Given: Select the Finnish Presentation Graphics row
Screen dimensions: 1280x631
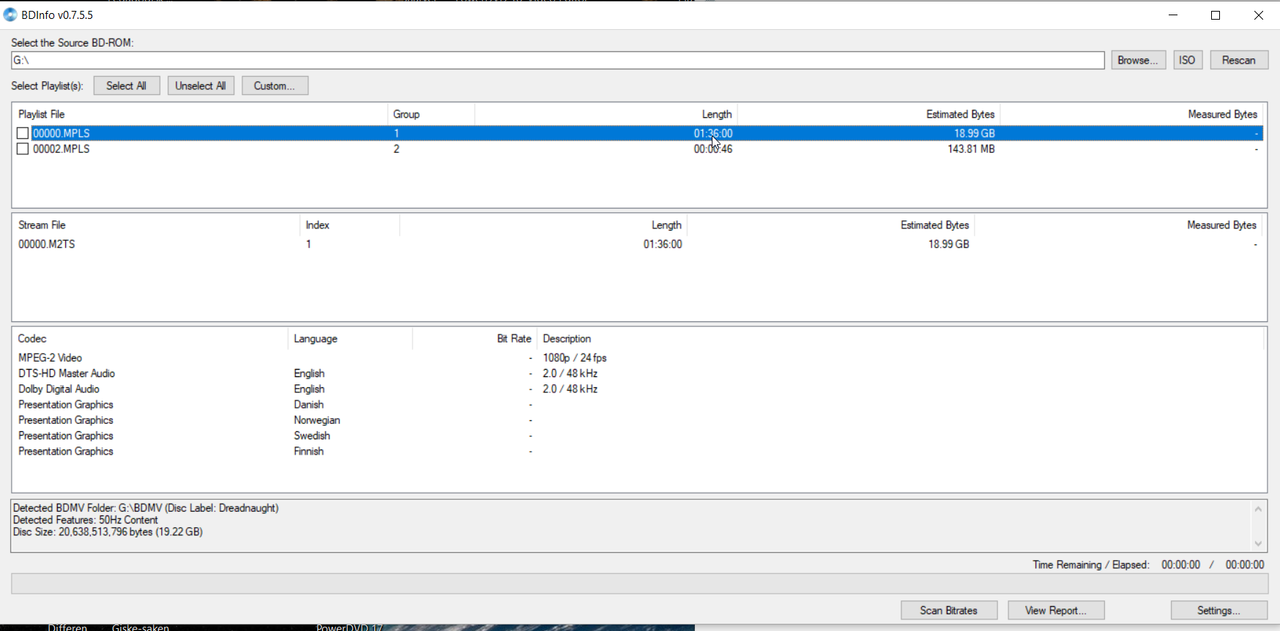Looking at the screenshot, I should click(x=638, y=451).
